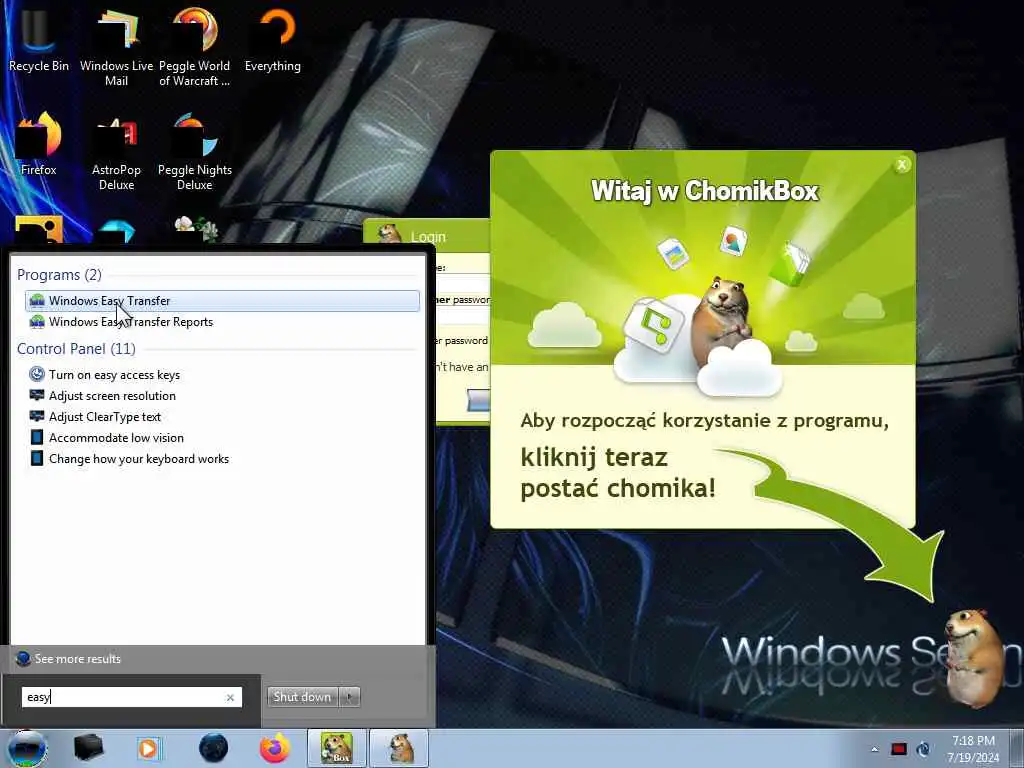Expand the Shut down options arrow
The width and height of the screenshot is (1024, 768).
coord(350,697)
